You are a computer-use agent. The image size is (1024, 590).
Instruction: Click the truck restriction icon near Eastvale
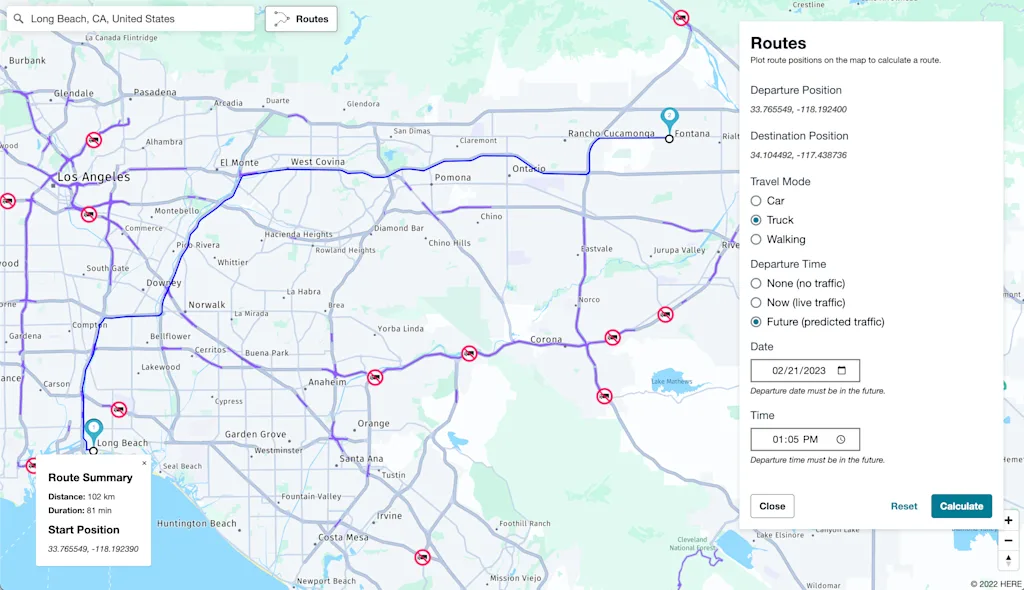667,313
